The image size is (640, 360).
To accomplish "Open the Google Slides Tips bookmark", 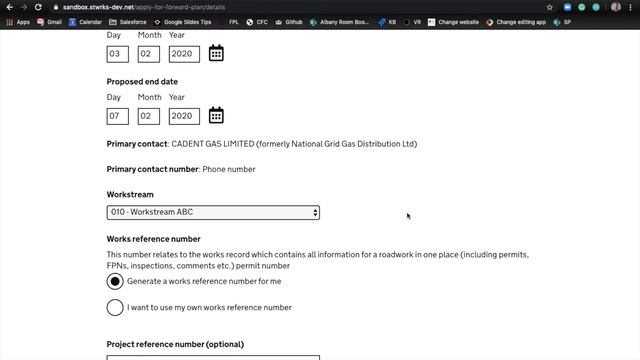I will (x=182, y=22).
